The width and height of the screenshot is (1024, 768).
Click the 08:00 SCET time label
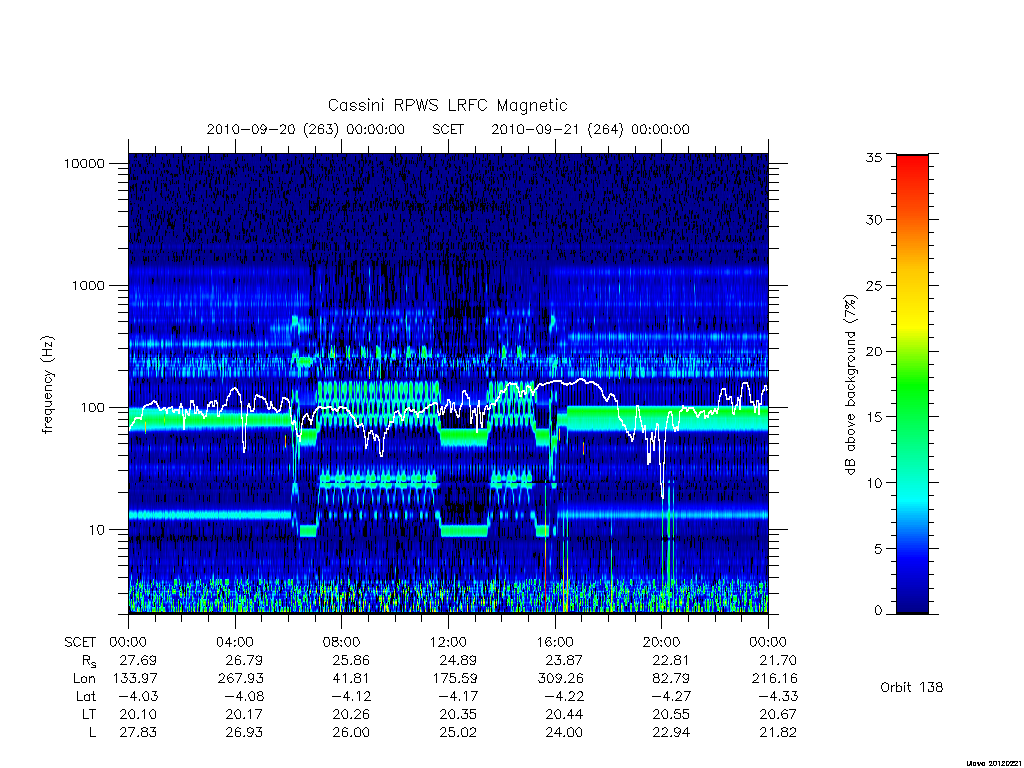tap(342, 642)
